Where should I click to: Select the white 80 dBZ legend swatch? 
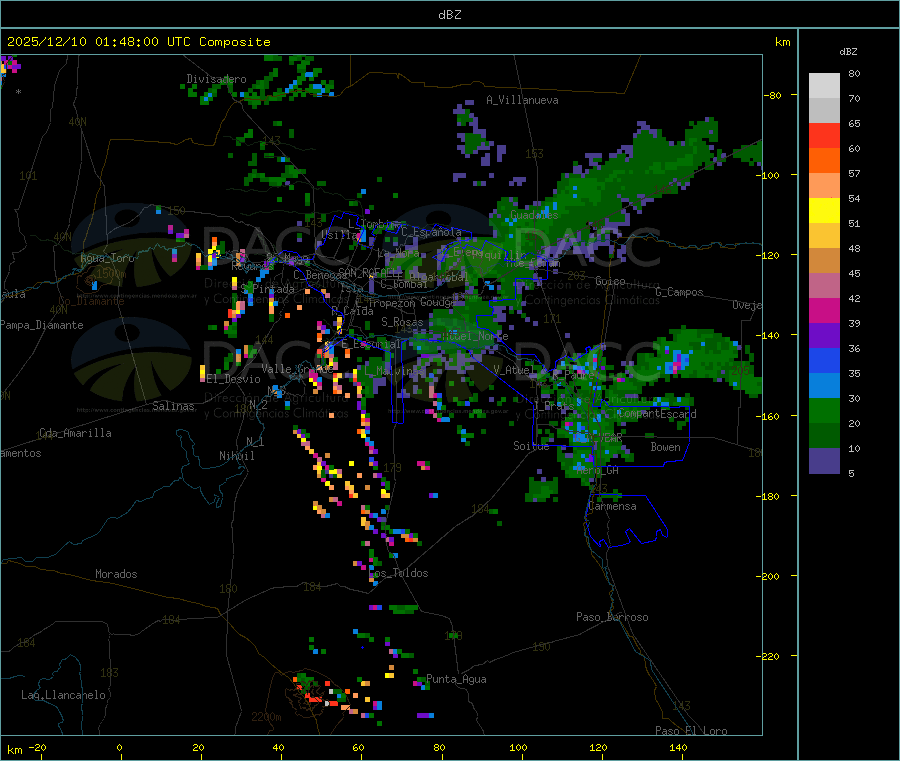824,86
